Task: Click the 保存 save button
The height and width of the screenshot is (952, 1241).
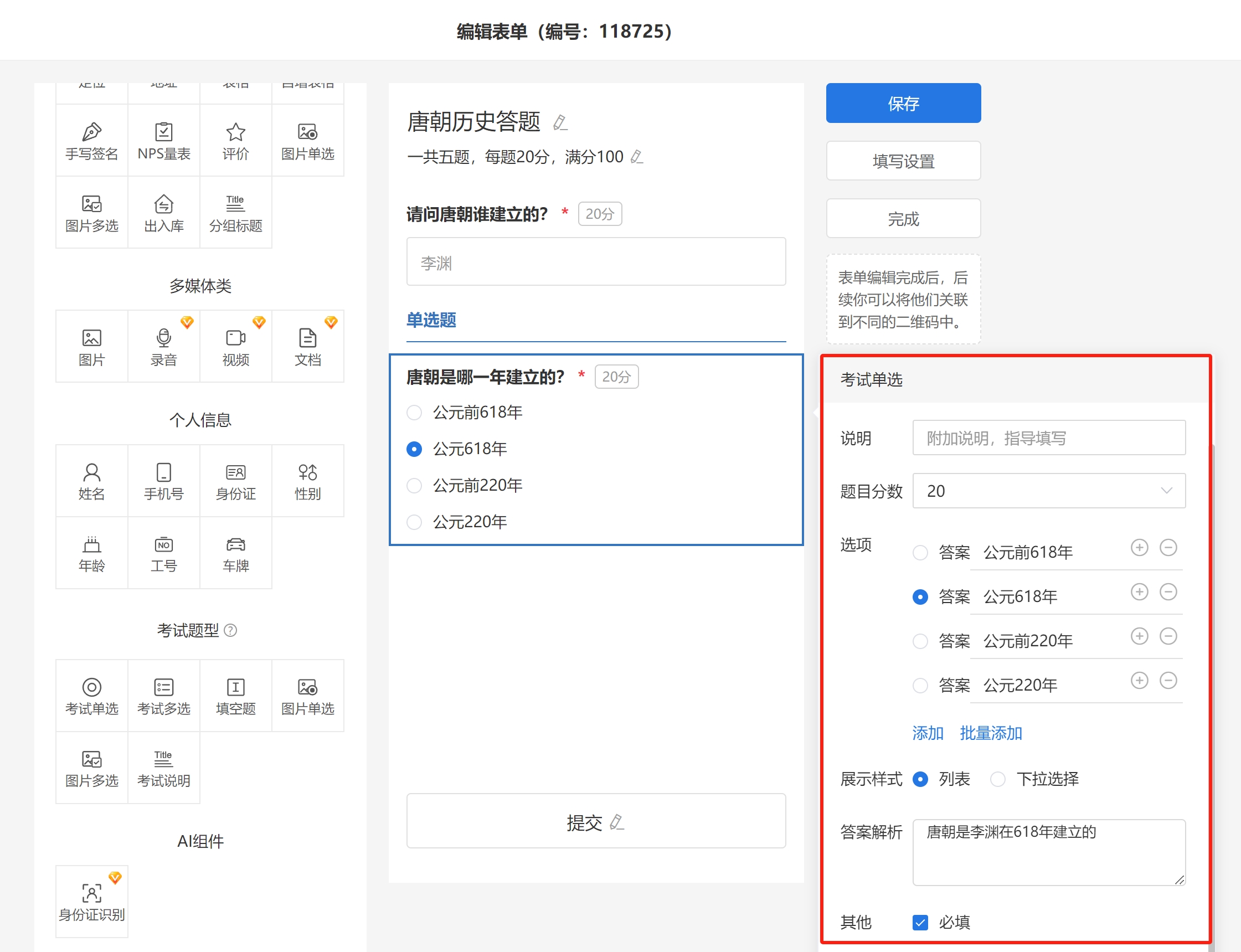Action: [x=903, y=103]
